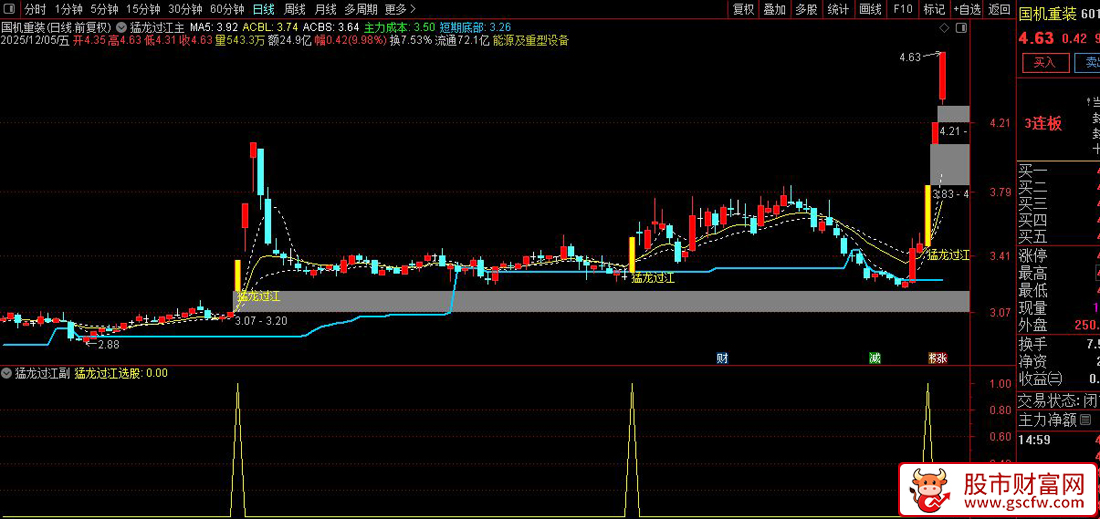This screenshot has width=1100, height=519.
Task: Switch to the 分时 chart tab
Action: click(x=34, y=9)
